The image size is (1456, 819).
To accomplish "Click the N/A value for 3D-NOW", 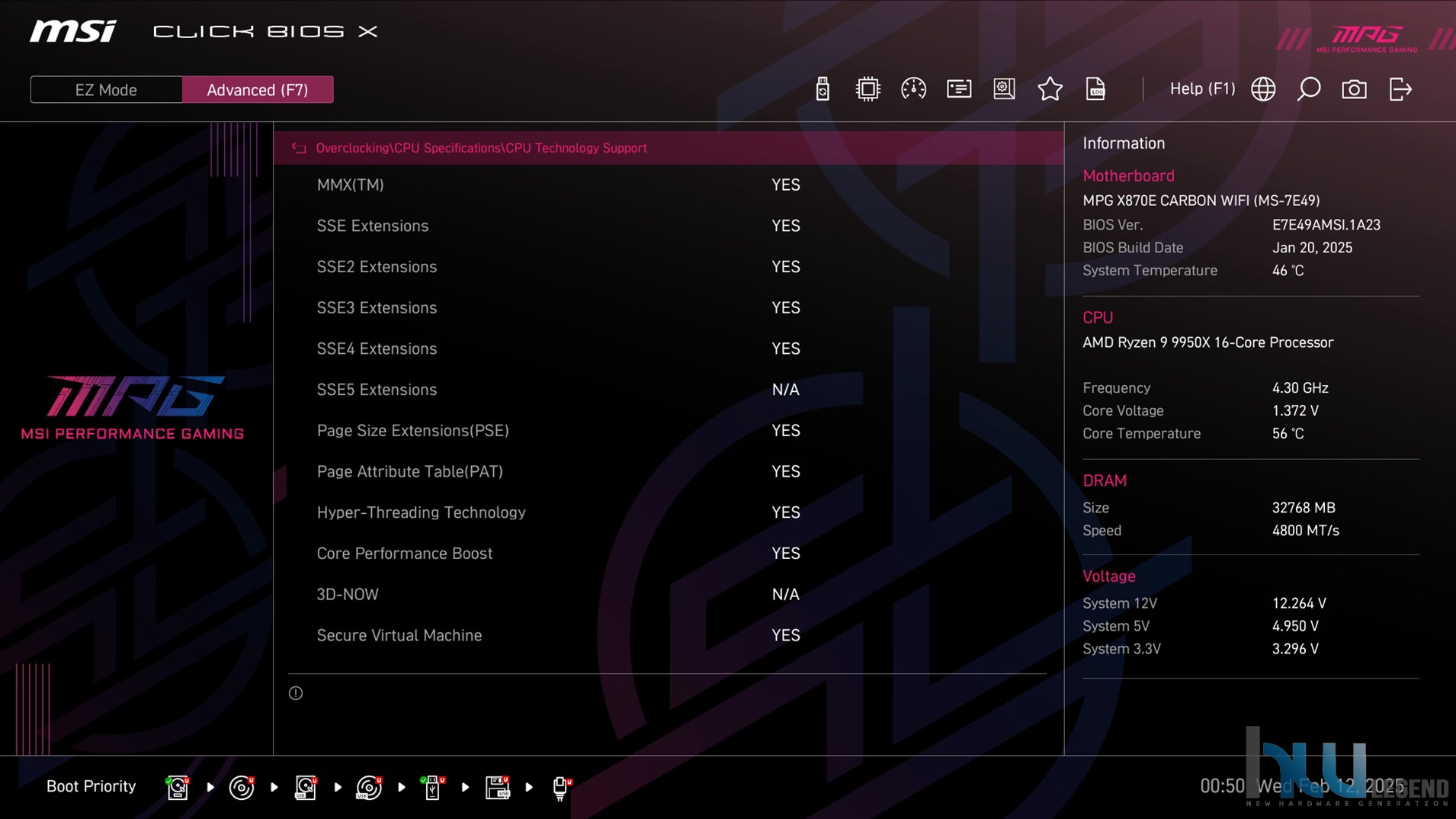I will [785, 594].
